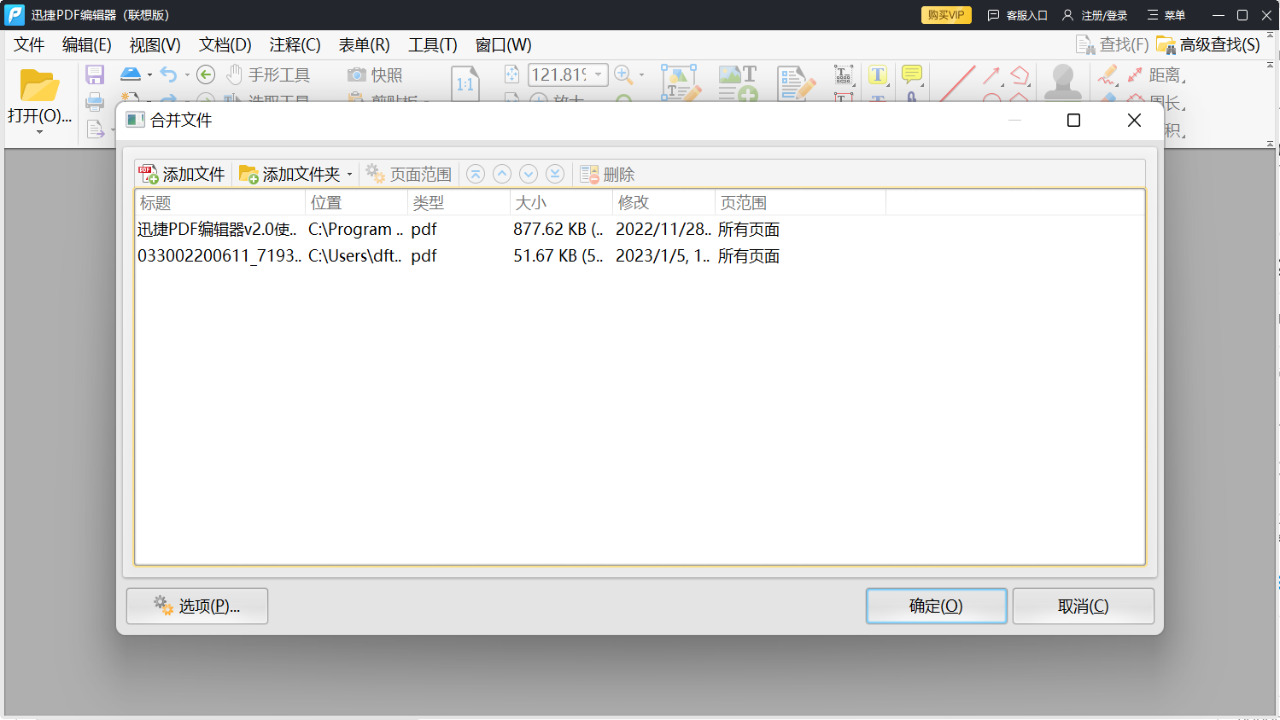1280x720 pixels.
Task: Click the move-to-bottom arrow icon
Action: 554,173
